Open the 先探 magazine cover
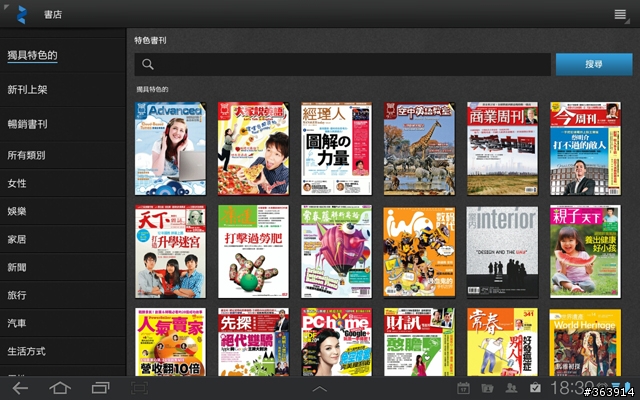Viewport: 640px width, 400px height. click(253, 342)
